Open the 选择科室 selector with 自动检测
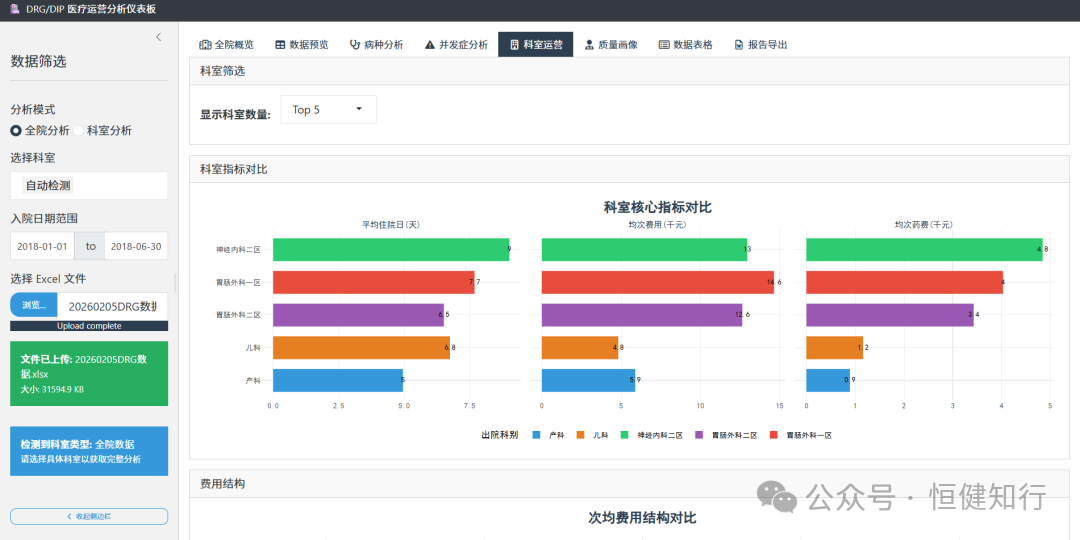 point(89,185)
